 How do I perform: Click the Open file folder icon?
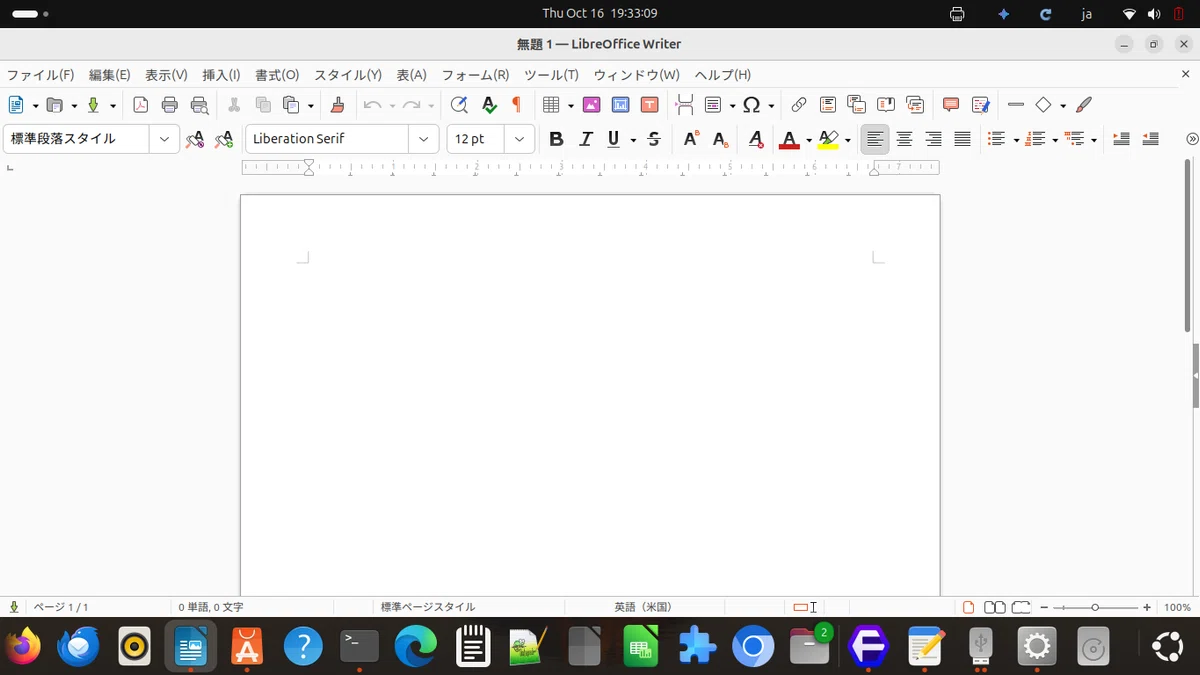coord(55,105)
